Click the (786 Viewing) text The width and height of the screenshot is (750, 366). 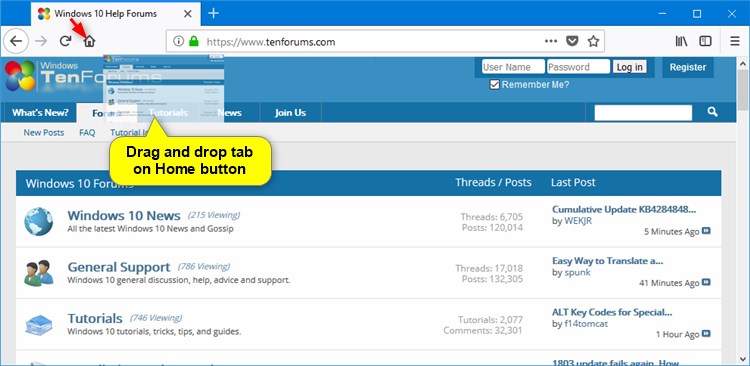click(x=204, y=266)
